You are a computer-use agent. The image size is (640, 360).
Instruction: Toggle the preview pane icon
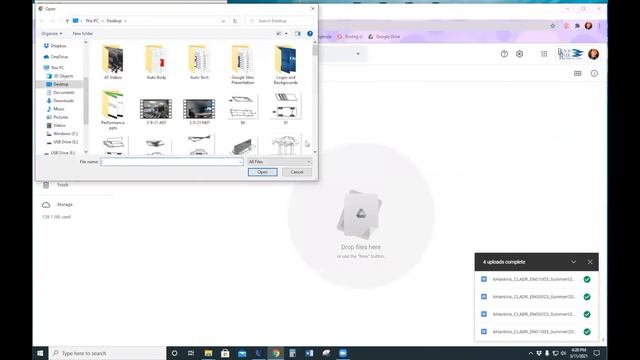click(298, 33)
